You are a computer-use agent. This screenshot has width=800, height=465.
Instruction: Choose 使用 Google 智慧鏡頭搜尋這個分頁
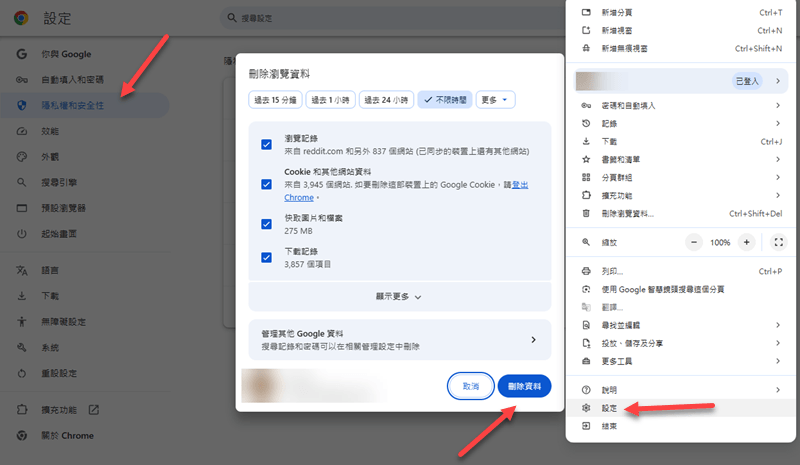click(x=681, y=289)
